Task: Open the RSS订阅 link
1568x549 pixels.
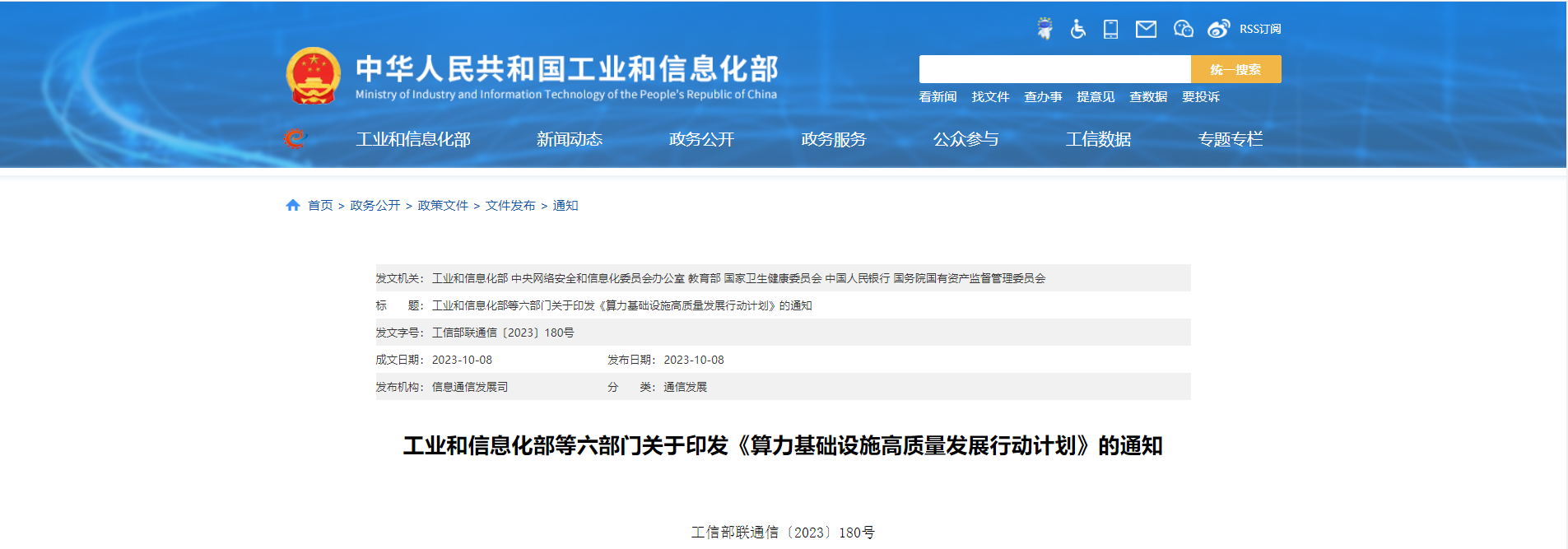Action: point(1259,30)
